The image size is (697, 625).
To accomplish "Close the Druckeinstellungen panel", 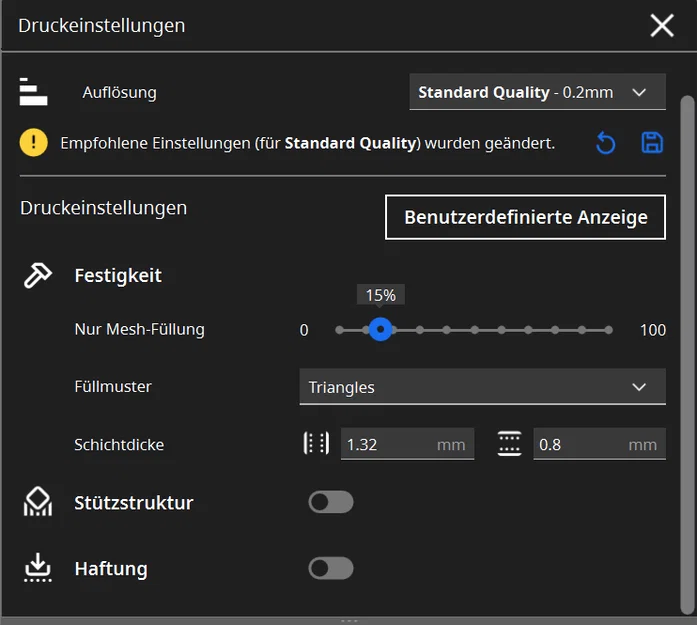I will (x=662, y=26).
